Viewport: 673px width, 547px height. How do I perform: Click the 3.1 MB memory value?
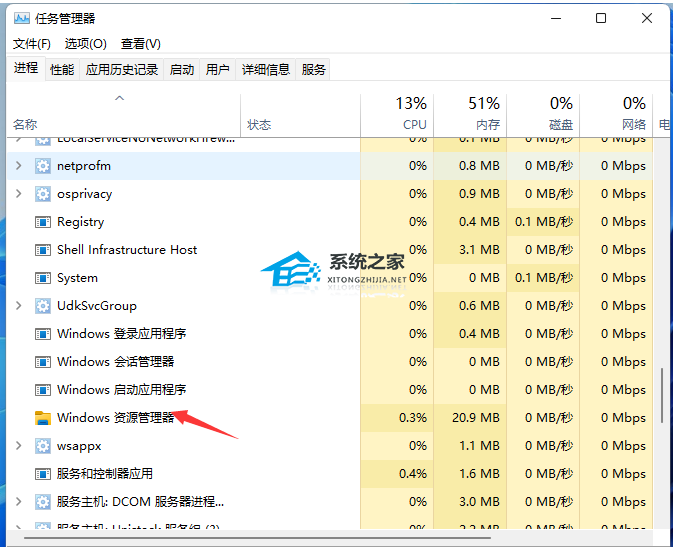pos(479,250)
